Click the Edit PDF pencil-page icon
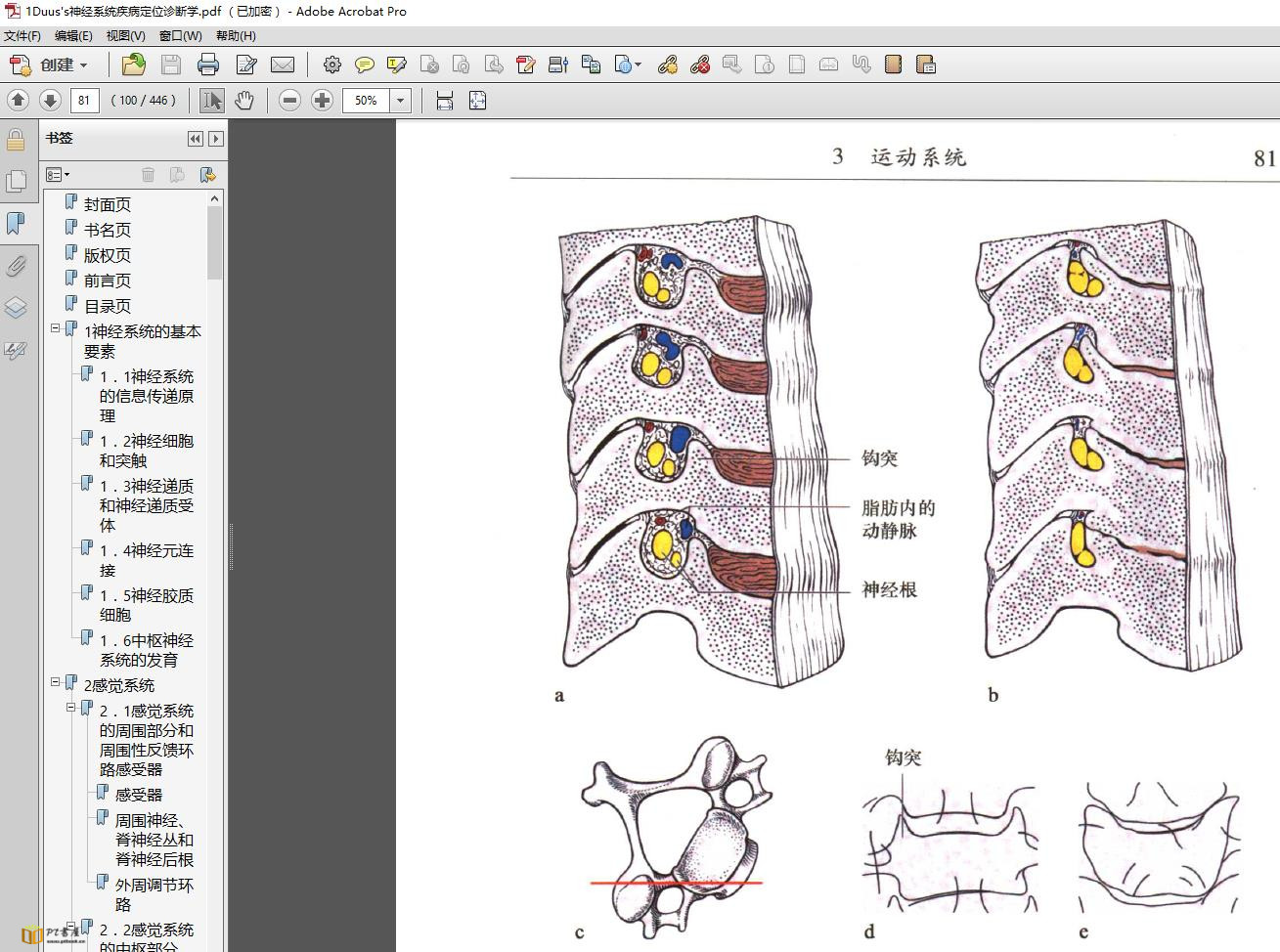 coord(245,65)
